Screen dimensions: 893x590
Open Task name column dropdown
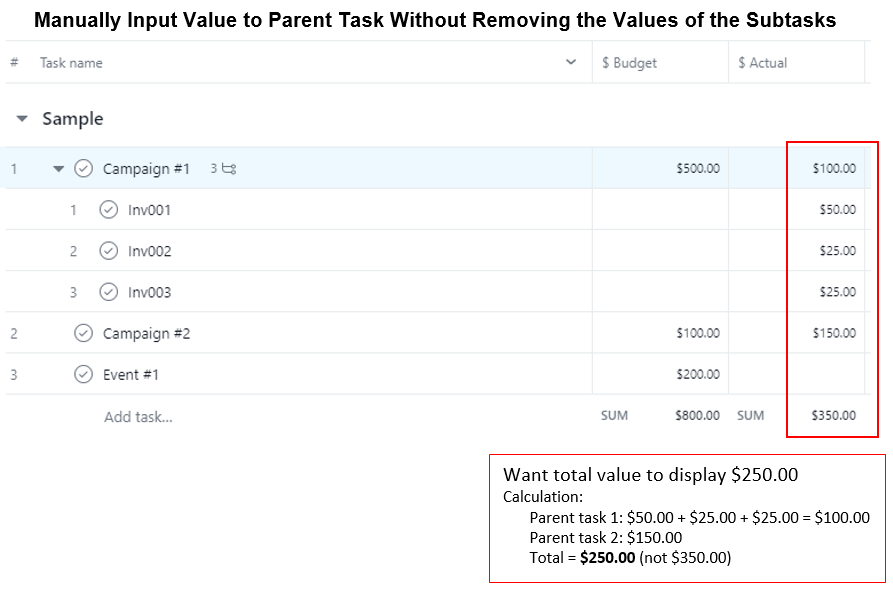(571, 62)
